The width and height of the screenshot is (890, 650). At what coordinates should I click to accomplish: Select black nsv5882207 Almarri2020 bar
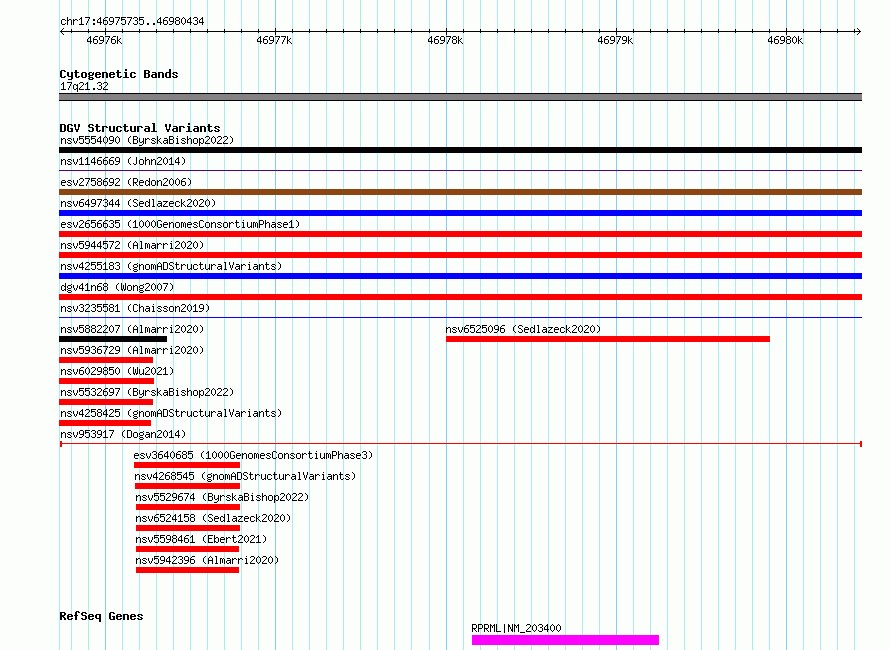tap(113, 339)
